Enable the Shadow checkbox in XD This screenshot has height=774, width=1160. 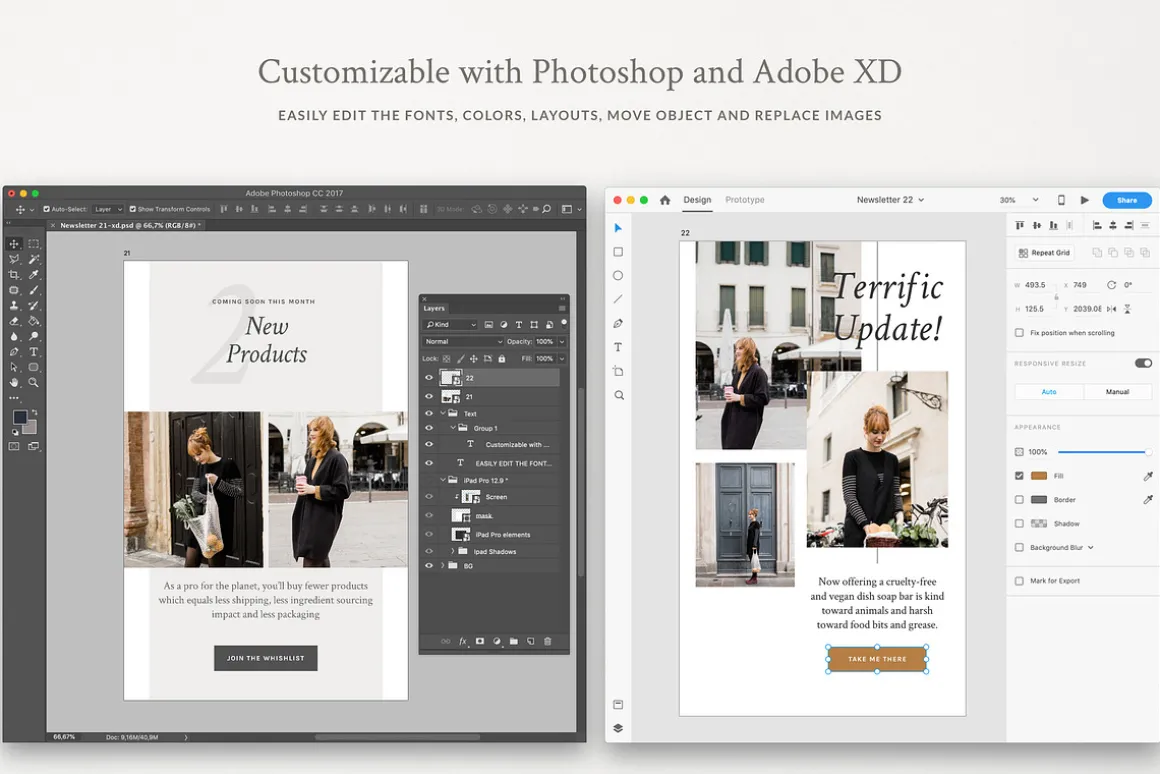(1019, 523)
